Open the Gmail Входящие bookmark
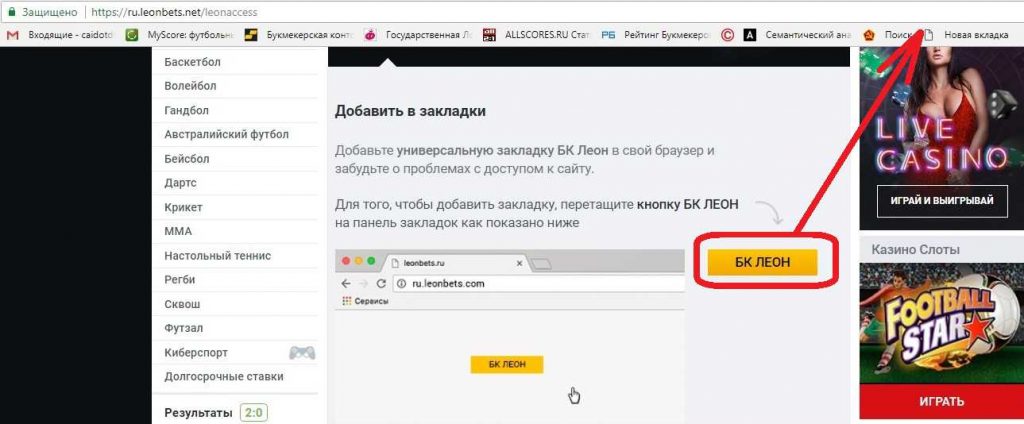The width and height of the screenshot is (1024, 424). [60, 35]
